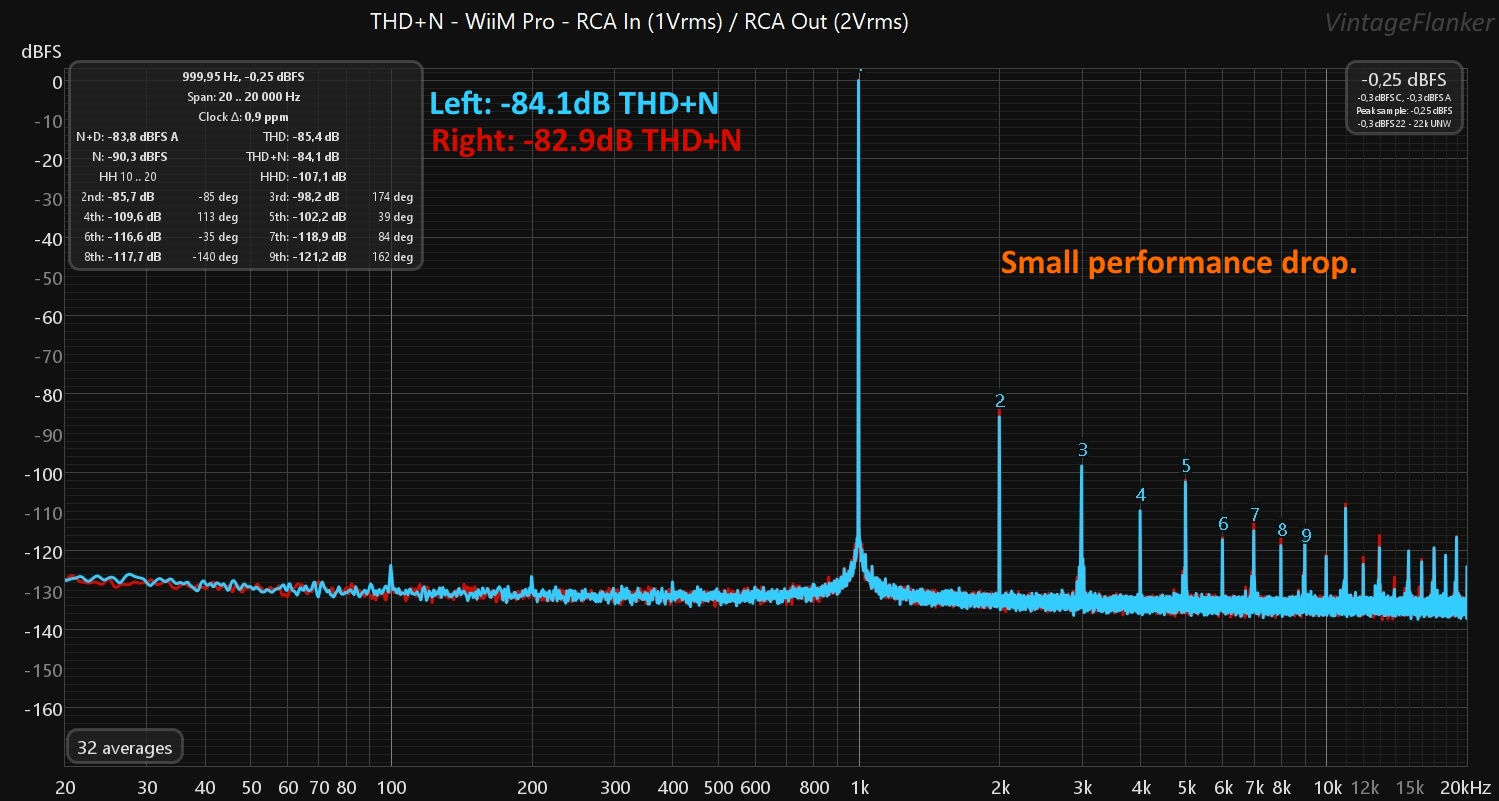Click harmonic marker 8 on the graph
The image size is (1499, 801).
click(x=1282, y=530)
